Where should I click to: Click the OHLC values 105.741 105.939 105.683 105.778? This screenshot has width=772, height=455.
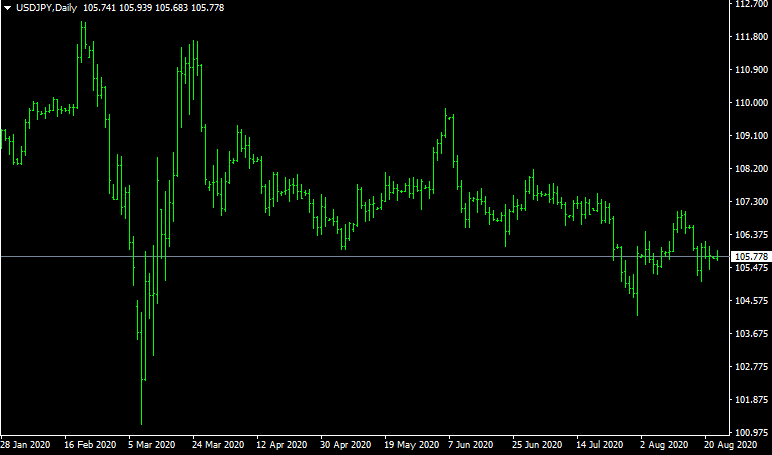click(x=154, y=8)
